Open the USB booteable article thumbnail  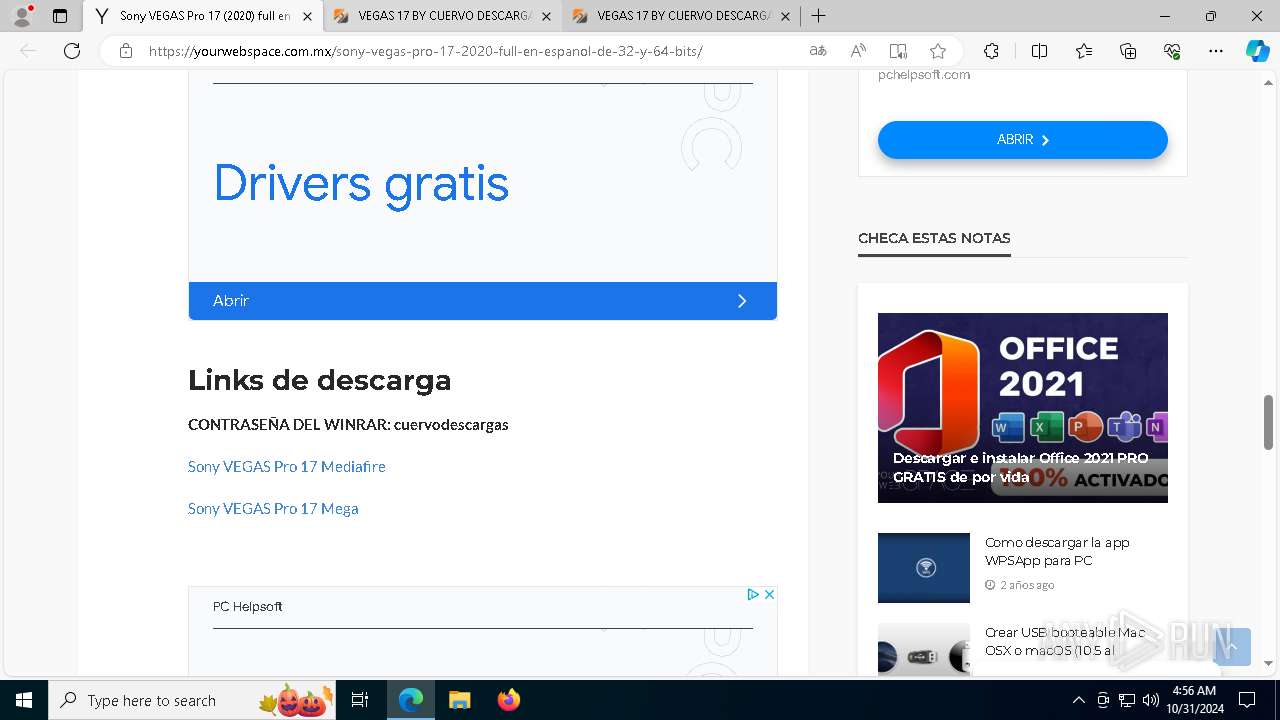coord(924,650)
